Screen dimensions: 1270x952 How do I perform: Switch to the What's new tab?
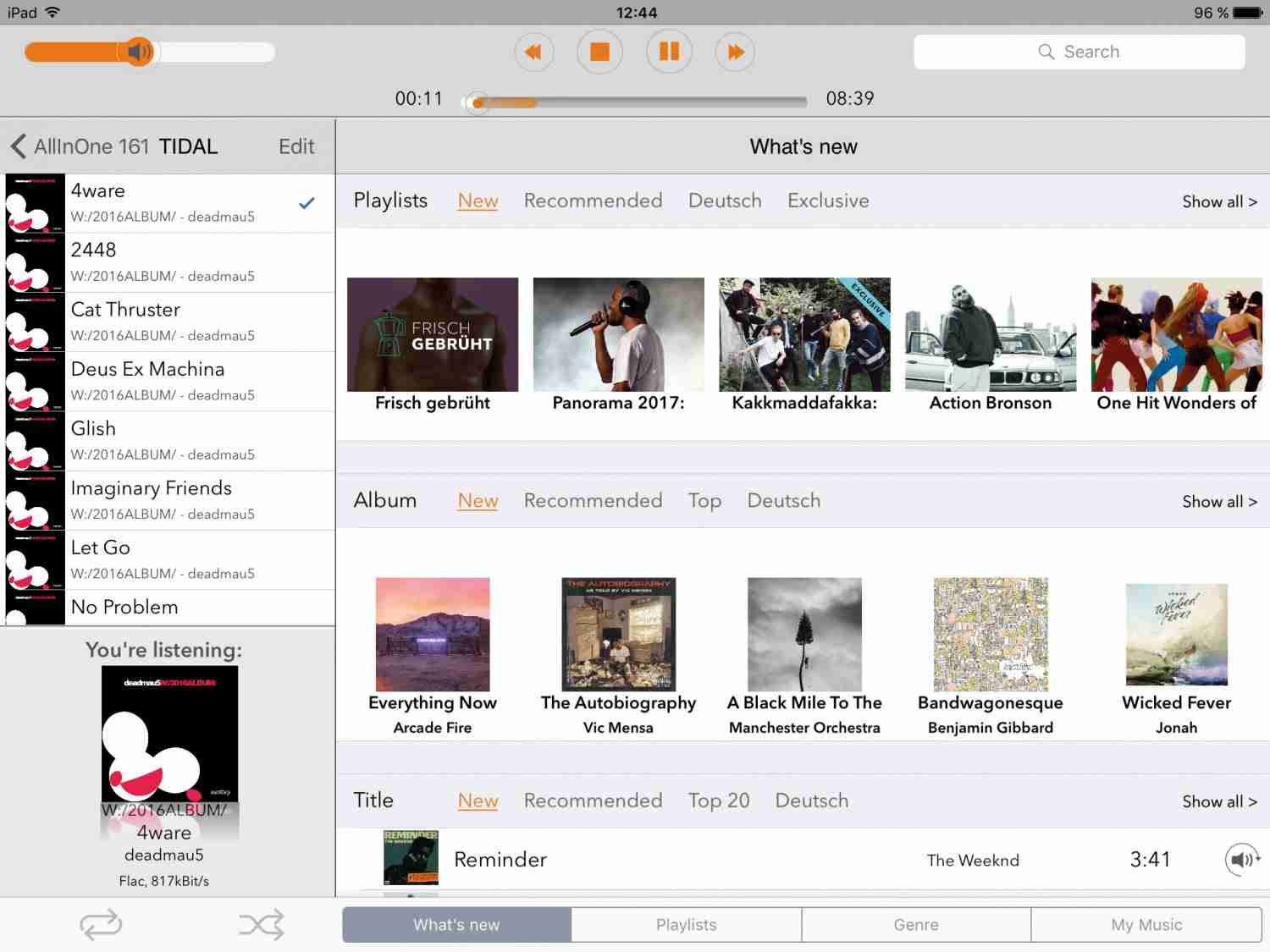[x=456, y=925]
